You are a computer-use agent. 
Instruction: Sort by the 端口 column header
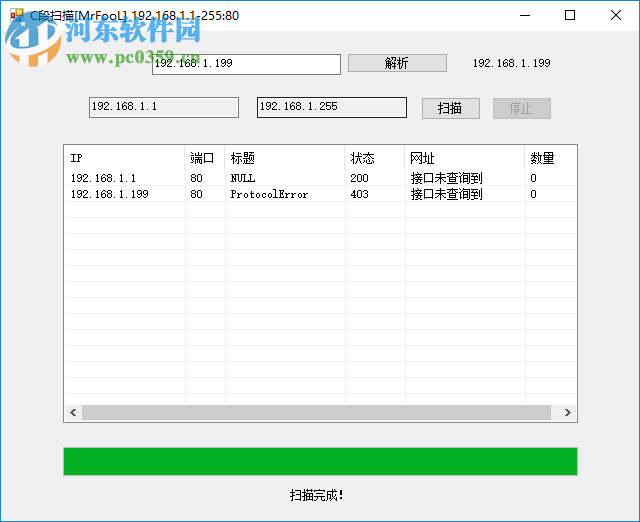204,158
